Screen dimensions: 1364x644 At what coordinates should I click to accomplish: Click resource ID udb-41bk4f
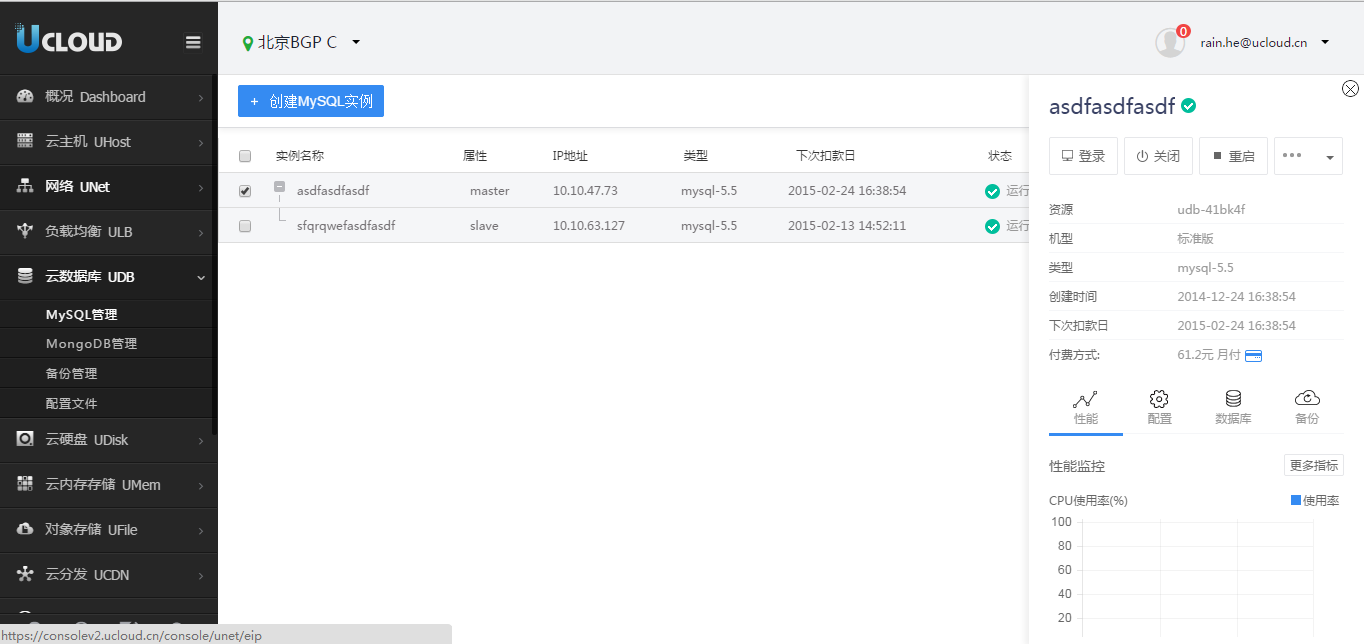point(1211,210)
